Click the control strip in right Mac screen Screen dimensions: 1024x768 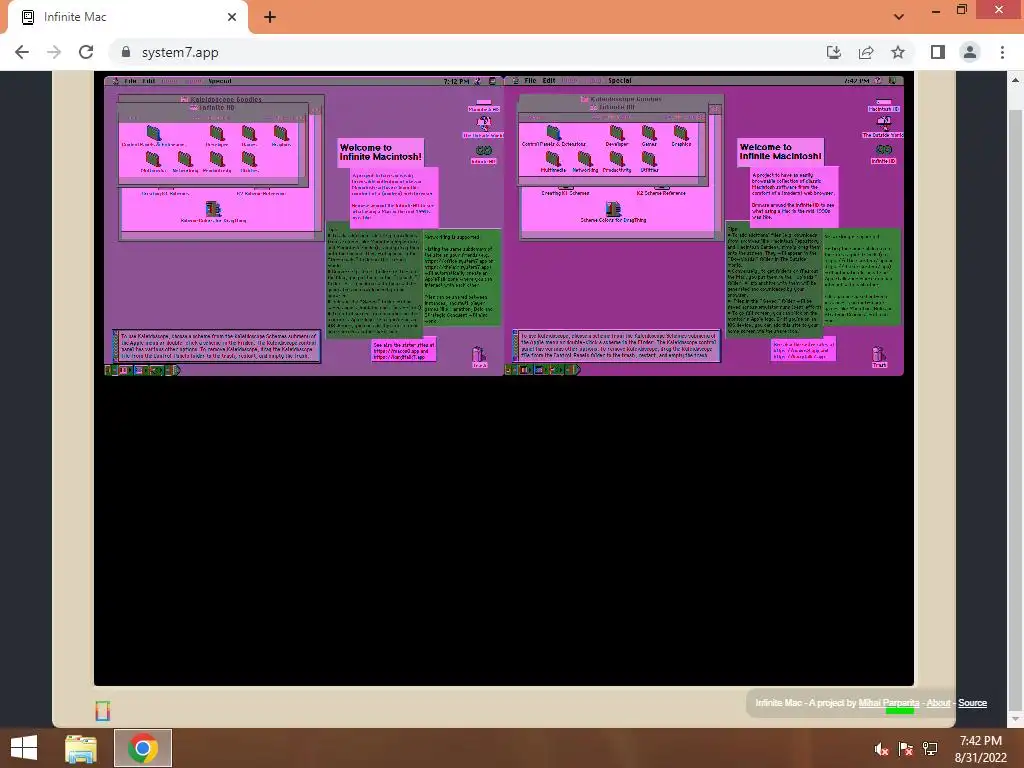(x=542, y=370)
